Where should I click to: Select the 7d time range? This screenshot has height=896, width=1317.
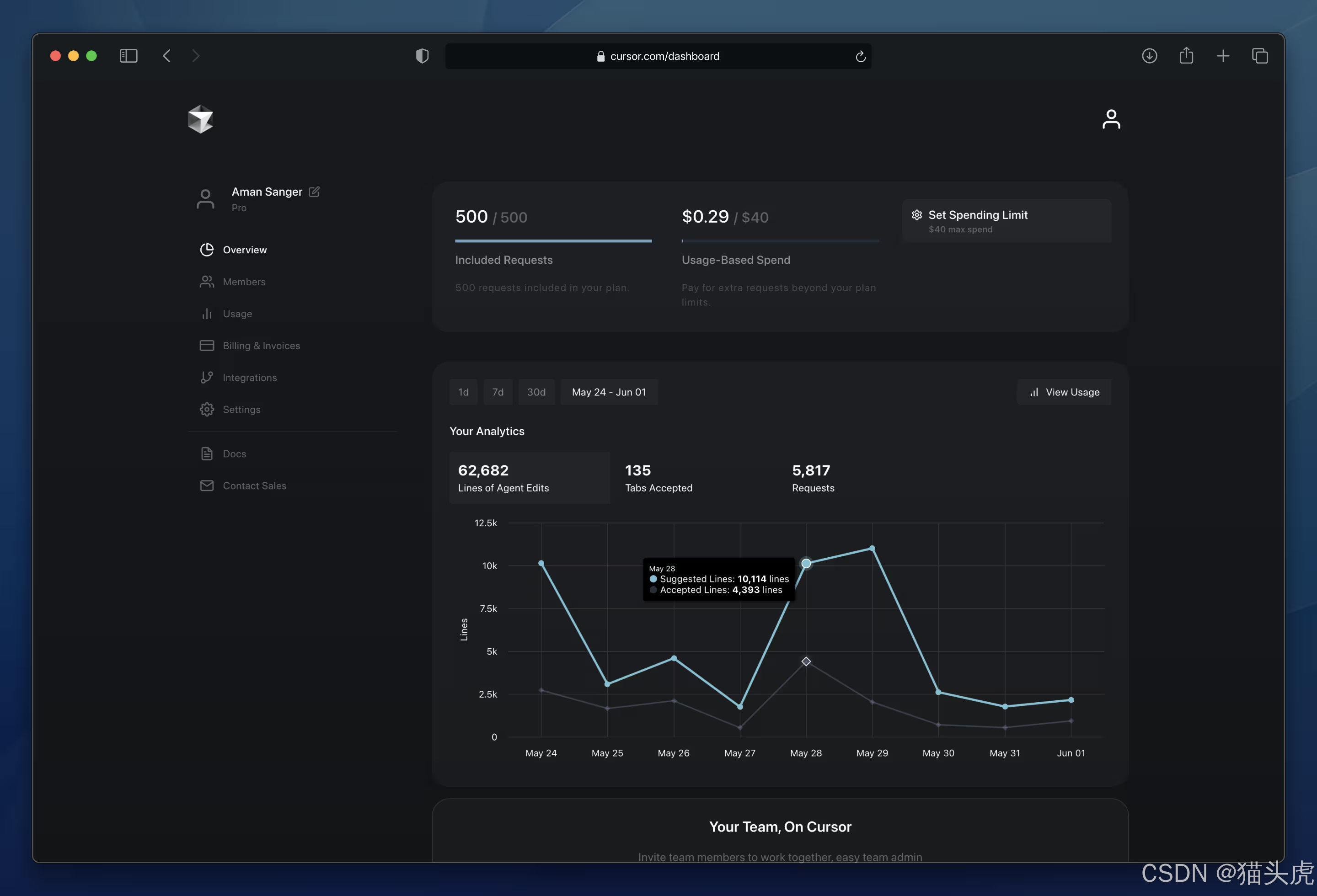498,392
